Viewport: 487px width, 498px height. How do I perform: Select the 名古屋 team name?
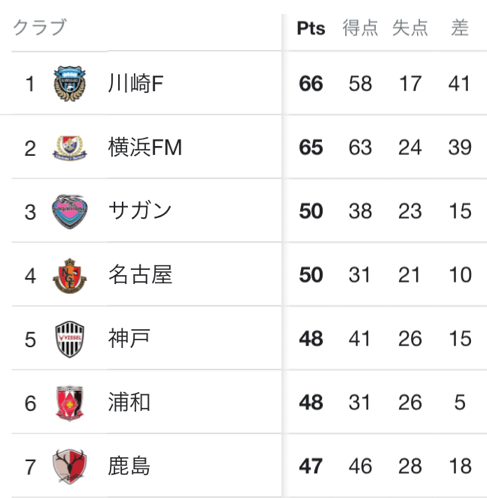click(x=140, y=275)
